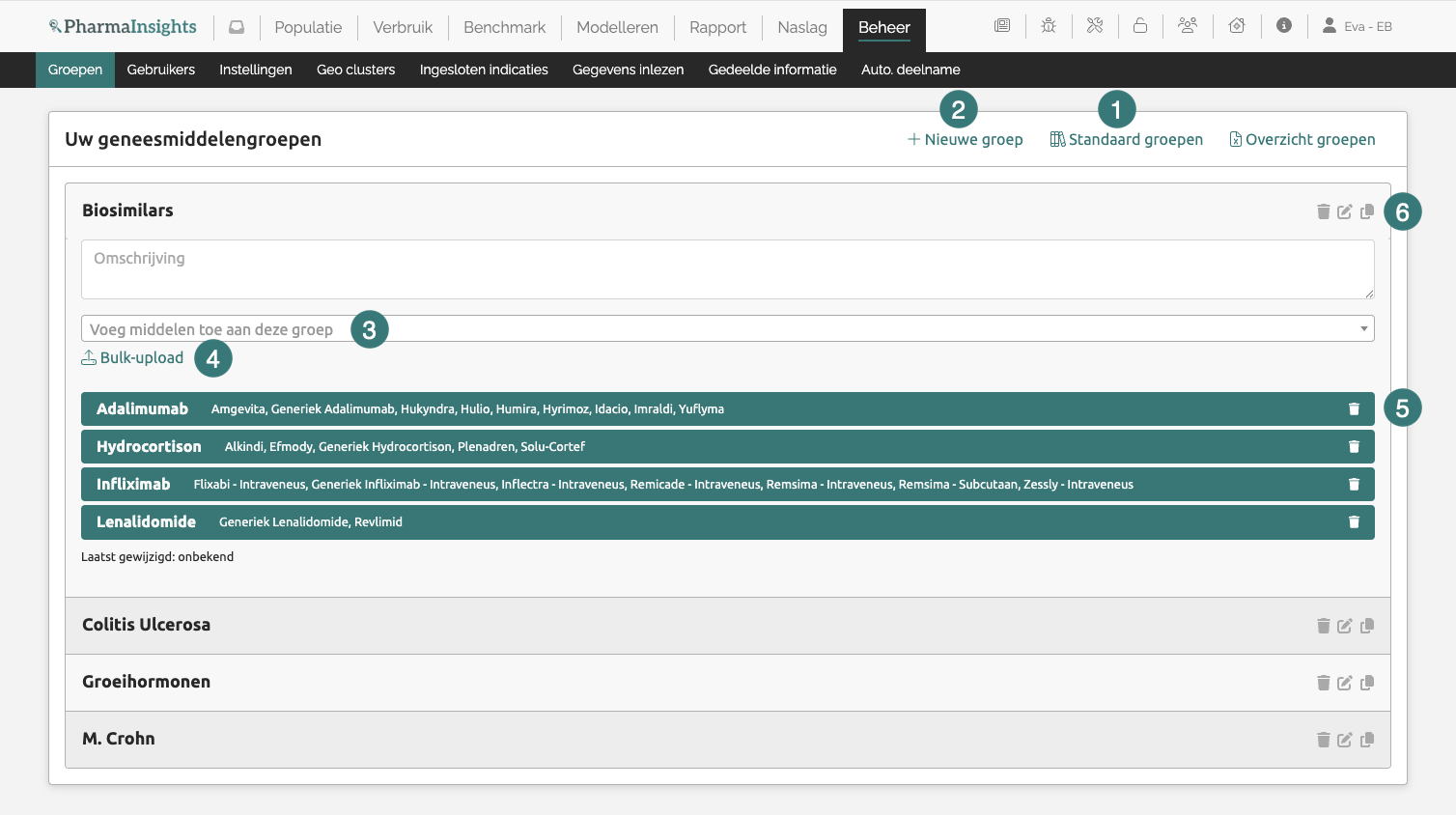Click the Infliximab row name

pyautogui.click(x=133, y=484)
